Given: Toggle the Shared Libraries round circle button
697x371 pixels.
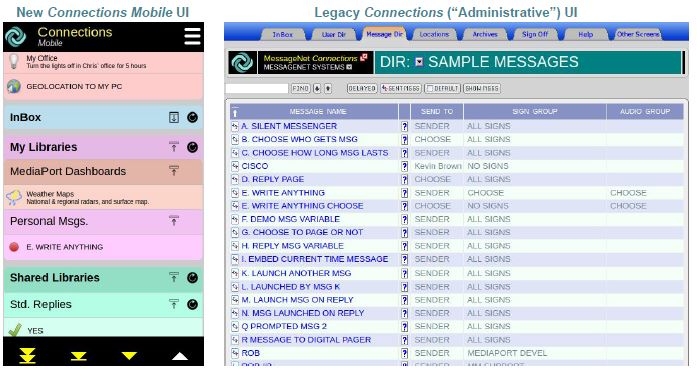Looking at the screenshot, I should (192, 278).
